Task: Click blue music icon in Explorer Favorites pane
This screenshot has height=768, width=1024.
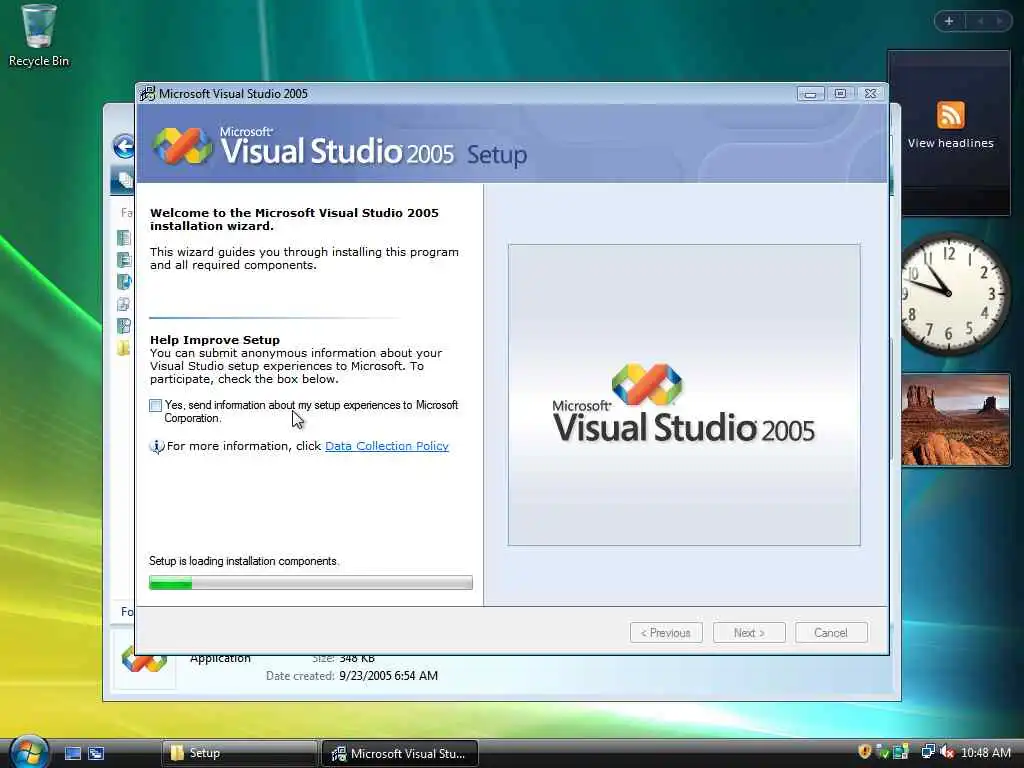Action: (123, 281)
